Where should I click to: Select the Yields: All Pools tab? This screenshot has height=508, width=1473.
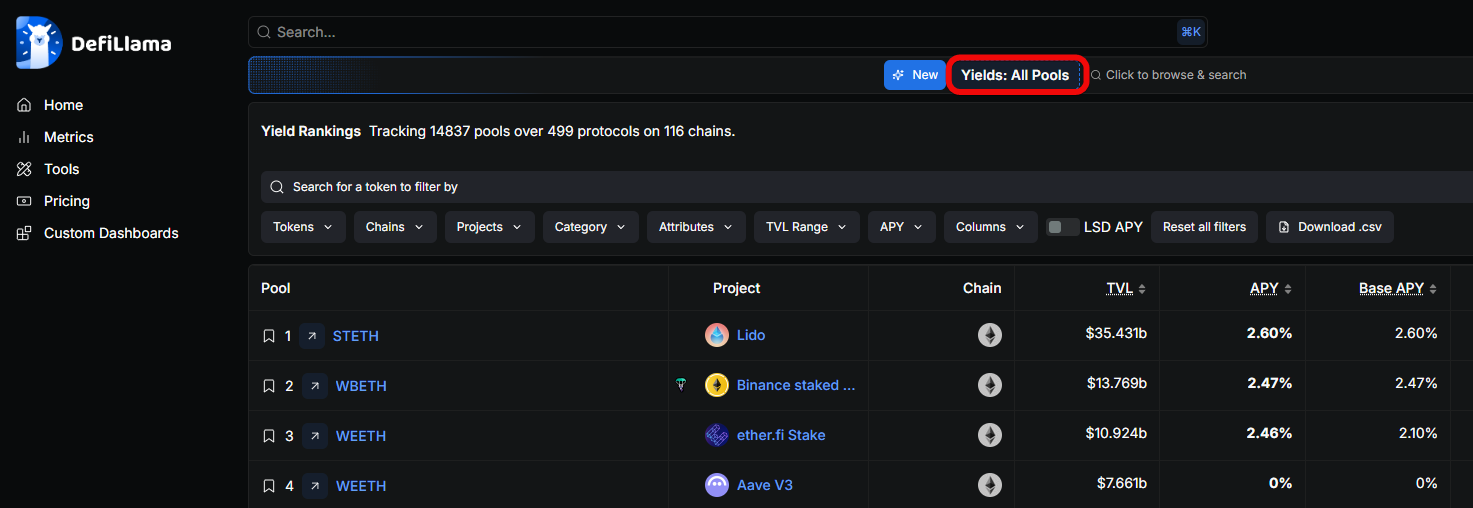1015,75
